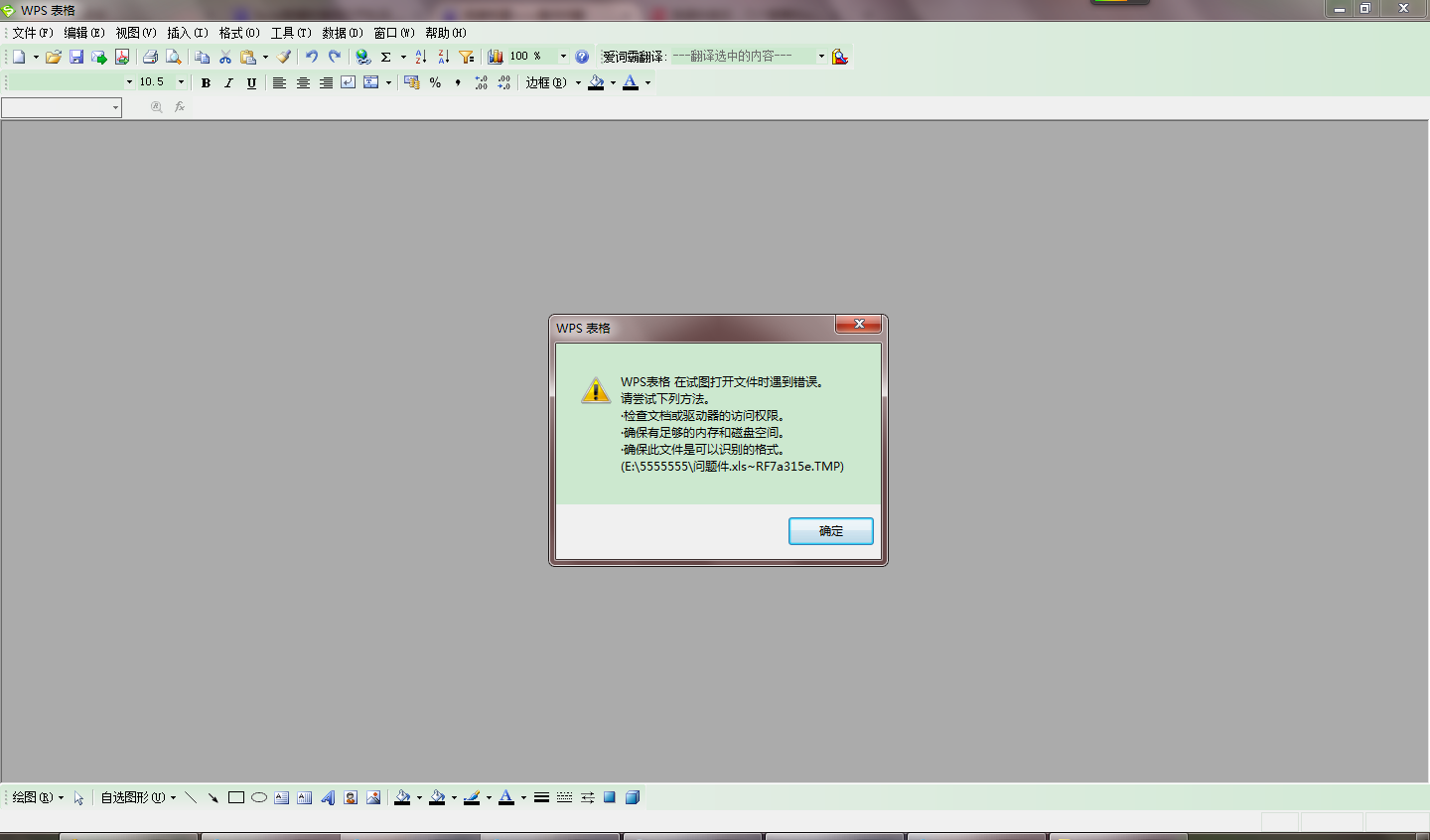Click the AutoSum sigma icon
Image resolution: width=1430 pixels, height=840 pixels.
coord(386,57)
